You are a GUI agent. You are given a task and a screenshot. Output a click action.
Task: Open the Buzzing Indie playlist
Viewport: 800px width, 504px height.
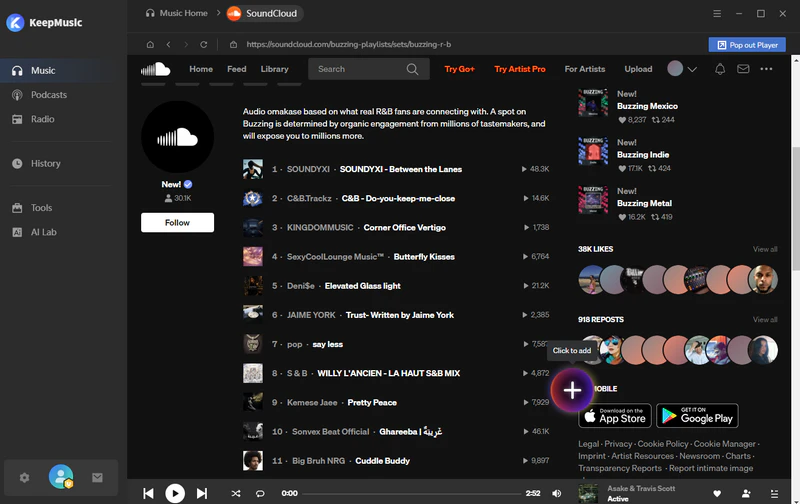tap(643, 155)
